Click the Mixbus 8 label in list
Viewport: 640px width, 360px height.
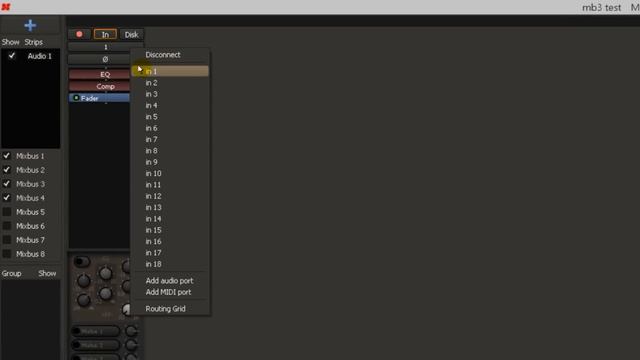pyautogui.click(x=30, y=254)
